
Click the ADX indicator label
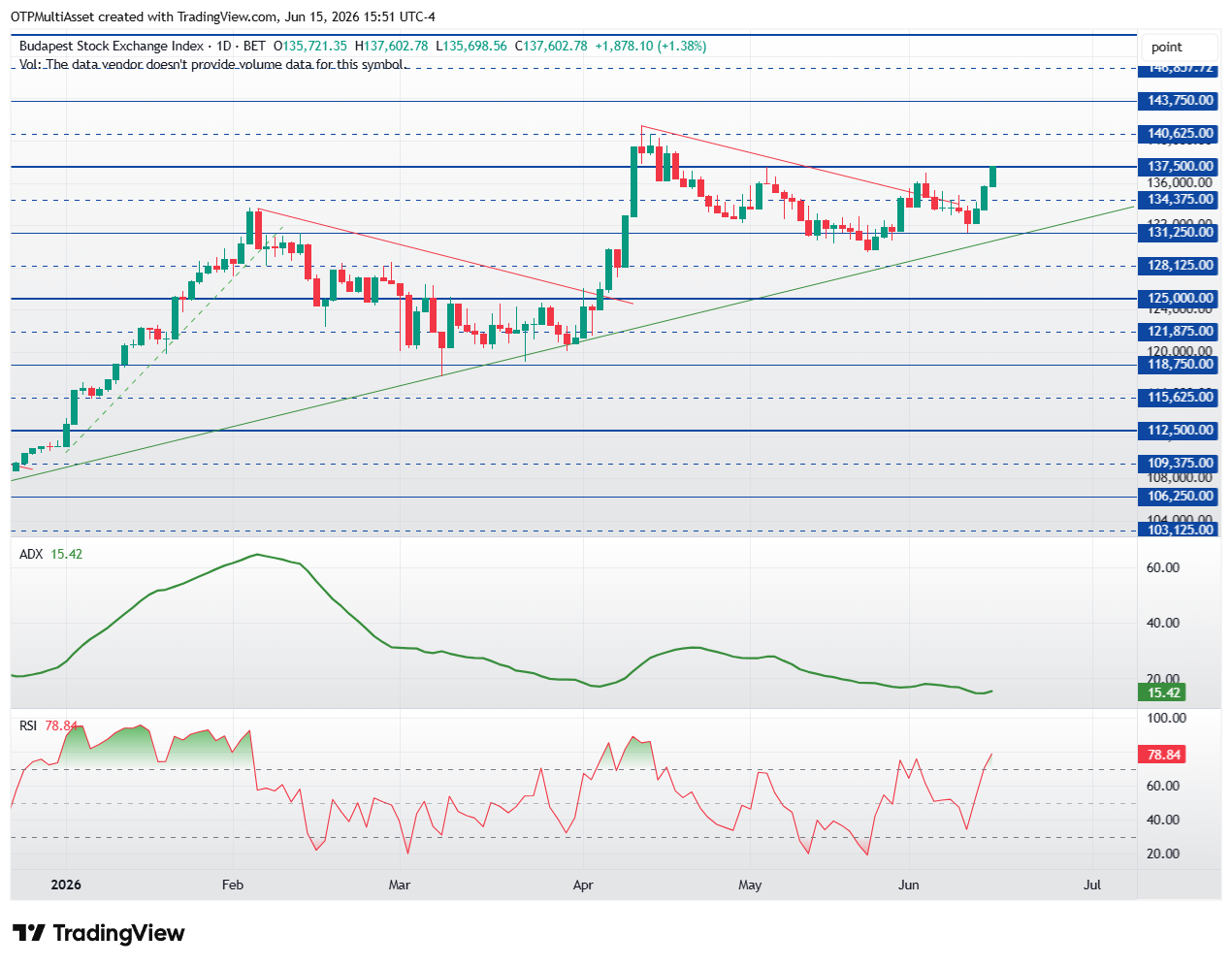(32, 554)
